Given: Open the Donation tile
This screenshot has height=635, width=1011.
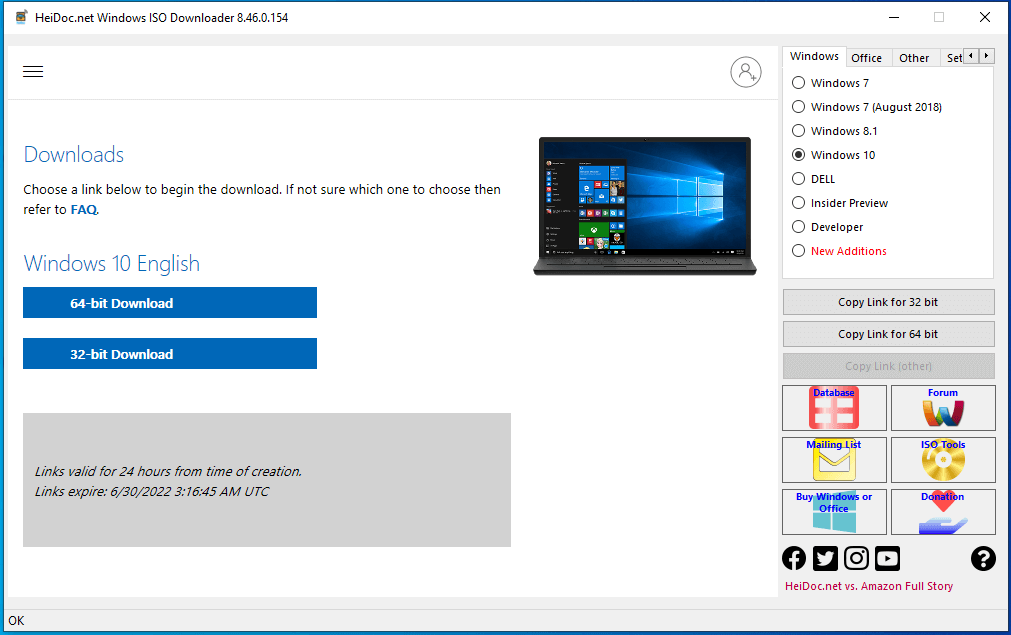Looking at the screenshot, I should pyautogui.click(x=943, y=512).
